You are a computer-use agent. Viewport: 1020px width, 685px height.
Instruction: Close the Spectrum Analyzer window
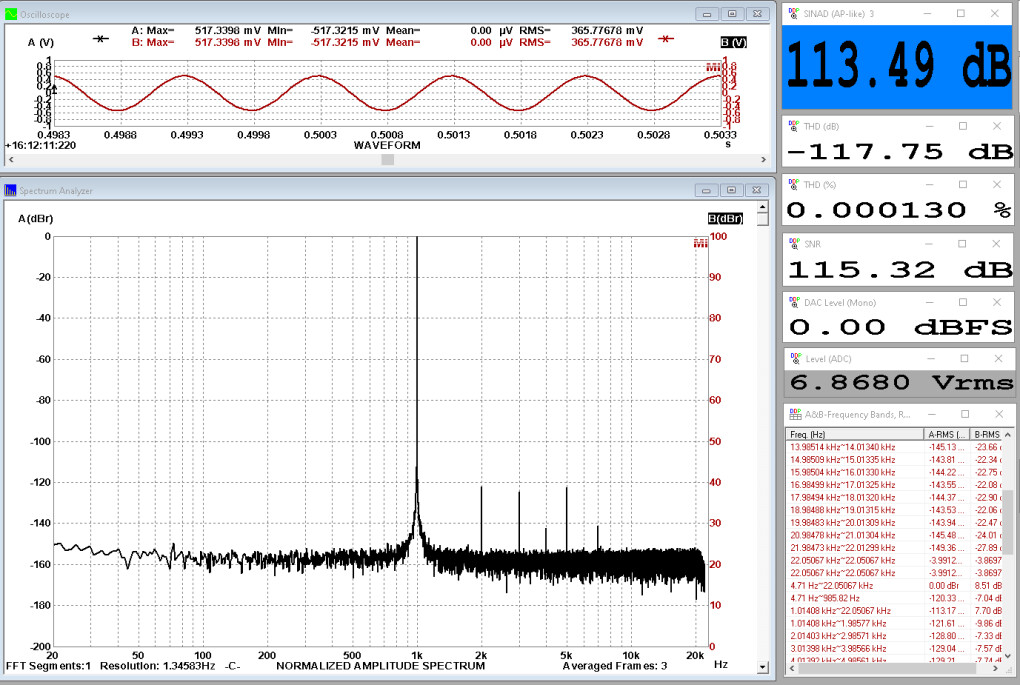tap(757, 190)
